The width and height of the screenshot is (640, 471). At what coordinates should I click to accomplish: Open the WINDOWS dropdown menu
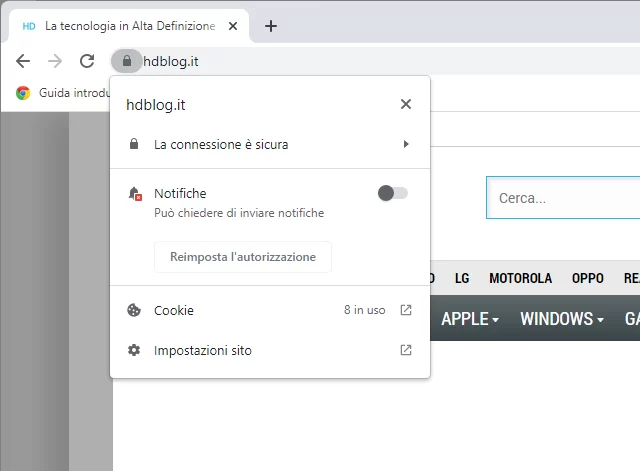tap(561, 319)
